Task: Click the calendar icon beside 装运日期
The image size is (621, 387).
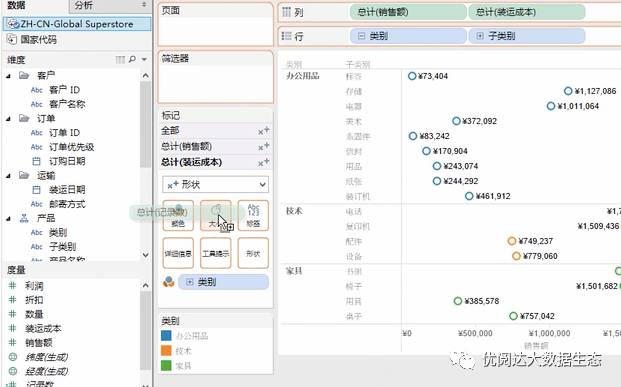Action: 36,190
